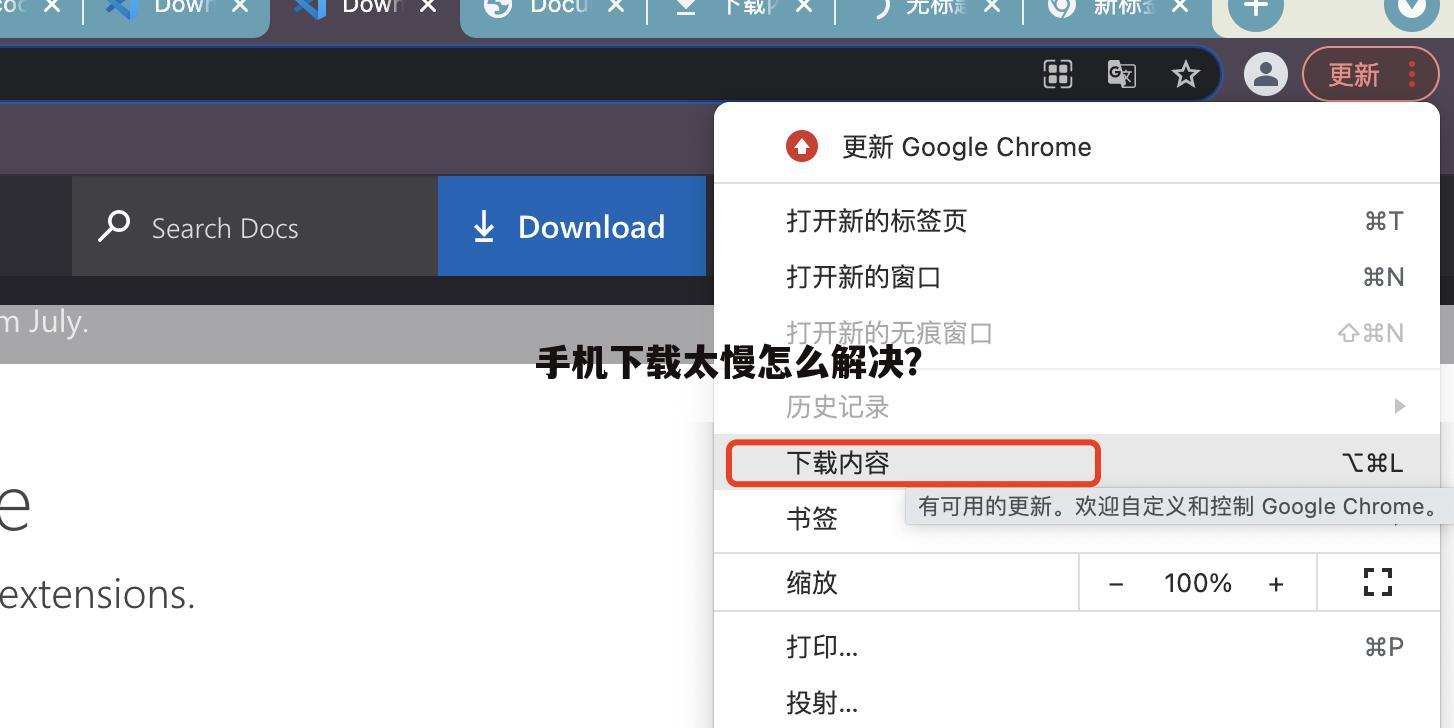Choose 打开新的窗口 from the menu

tap(1077, 277)
